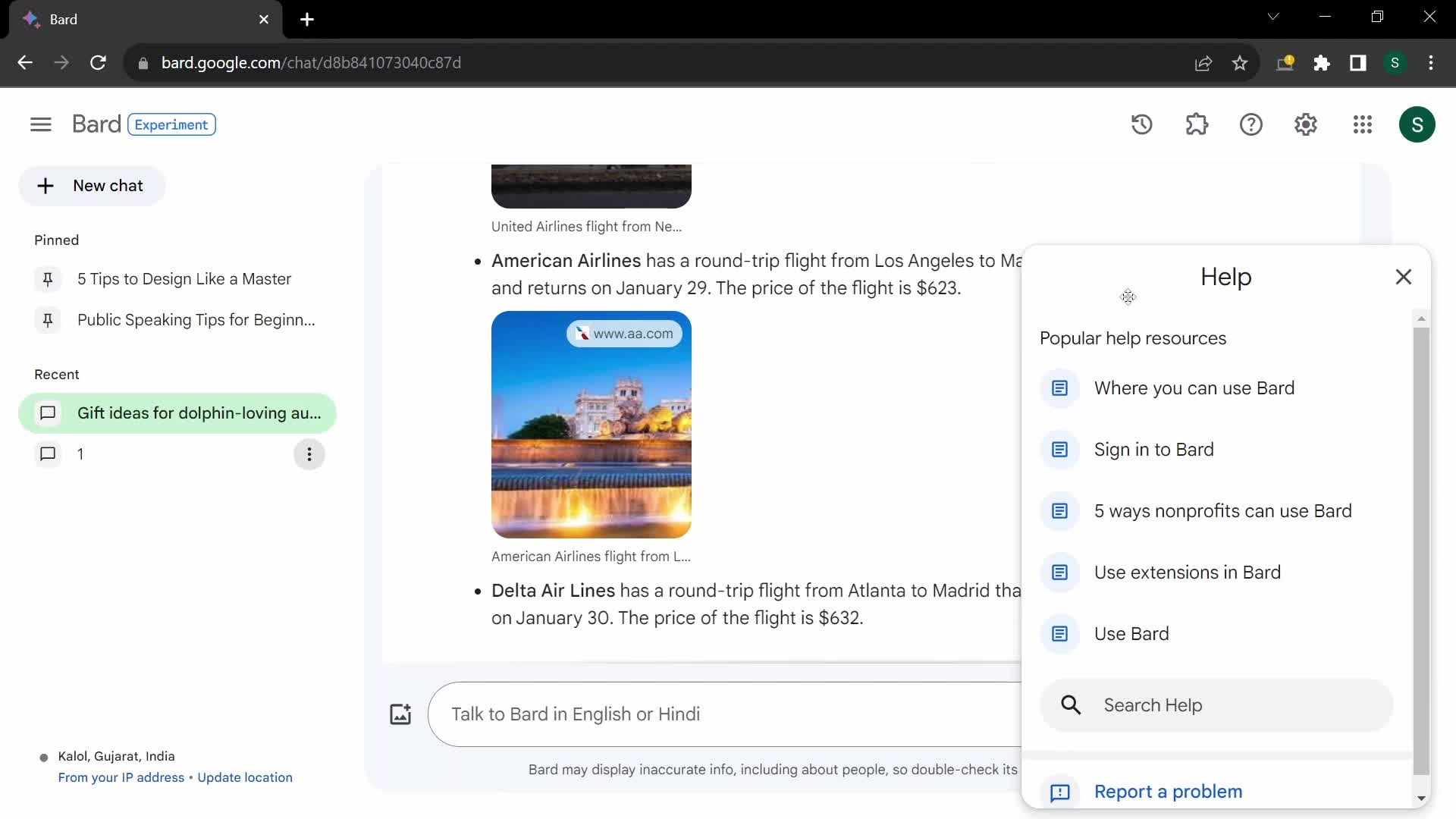This screenshot has width=1456, height=819.
Task: Open Bard extensions settings
Action: 1196,124
